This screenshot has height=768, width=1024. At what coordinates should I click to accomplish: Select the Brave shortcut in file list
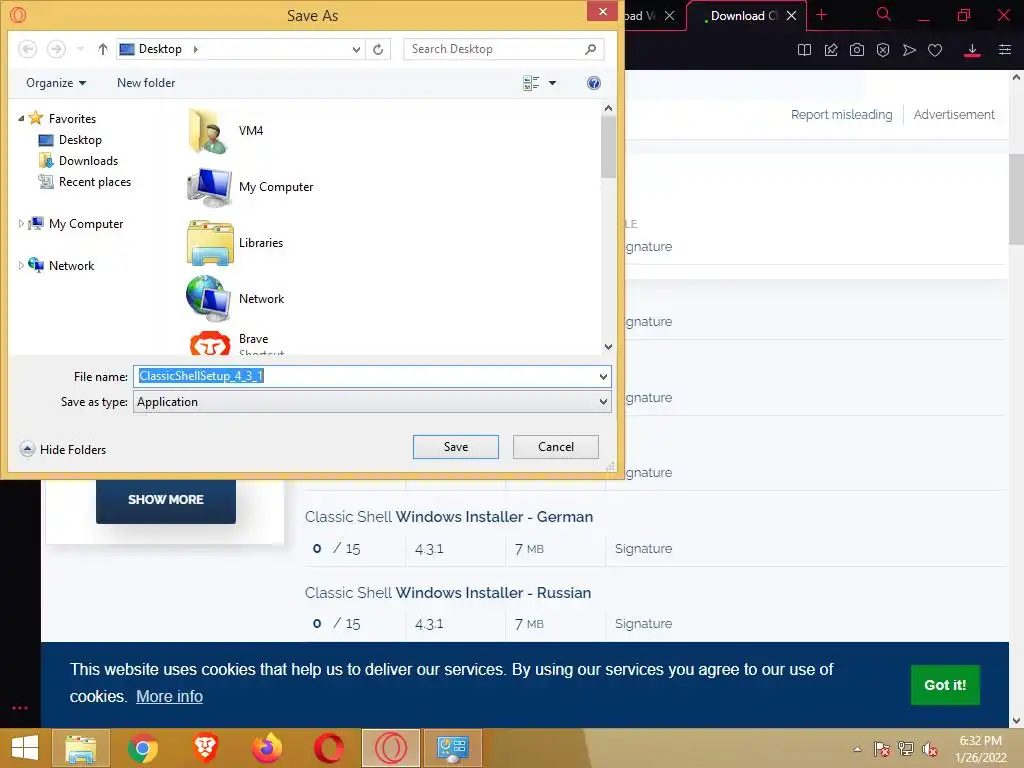(236, 344)
